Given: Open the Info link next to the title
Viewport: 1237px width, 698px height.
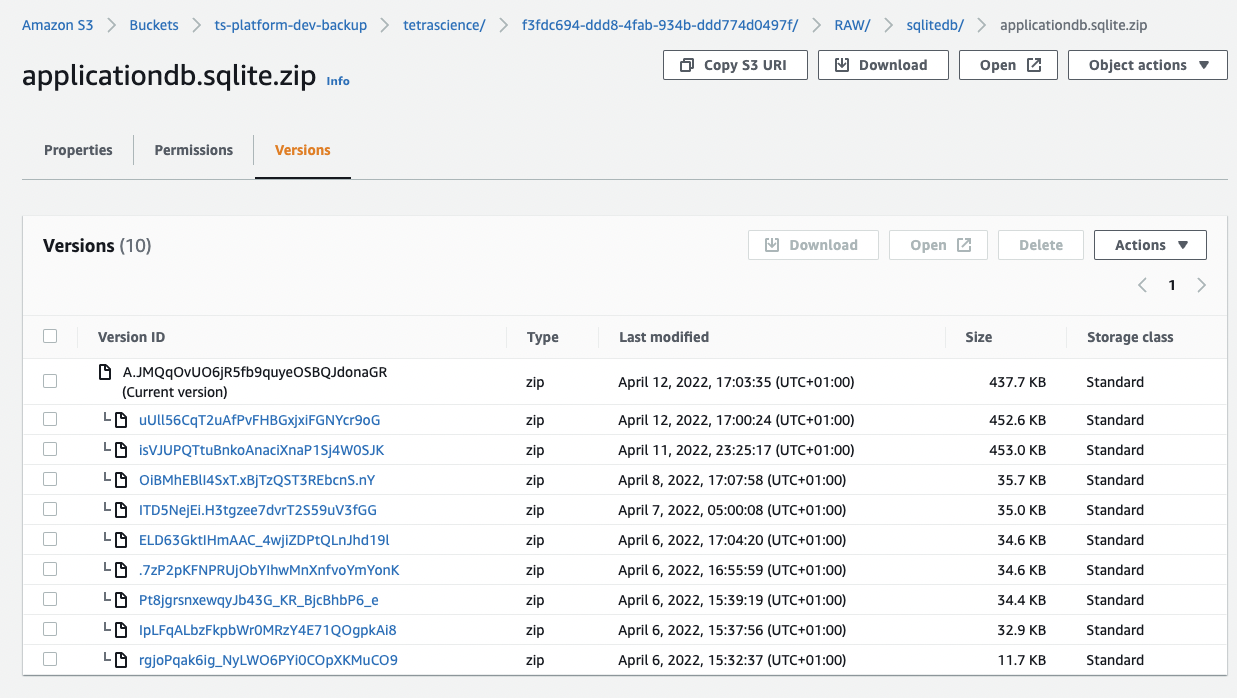Looking at the screenshot, I should [x=338, y=81].
